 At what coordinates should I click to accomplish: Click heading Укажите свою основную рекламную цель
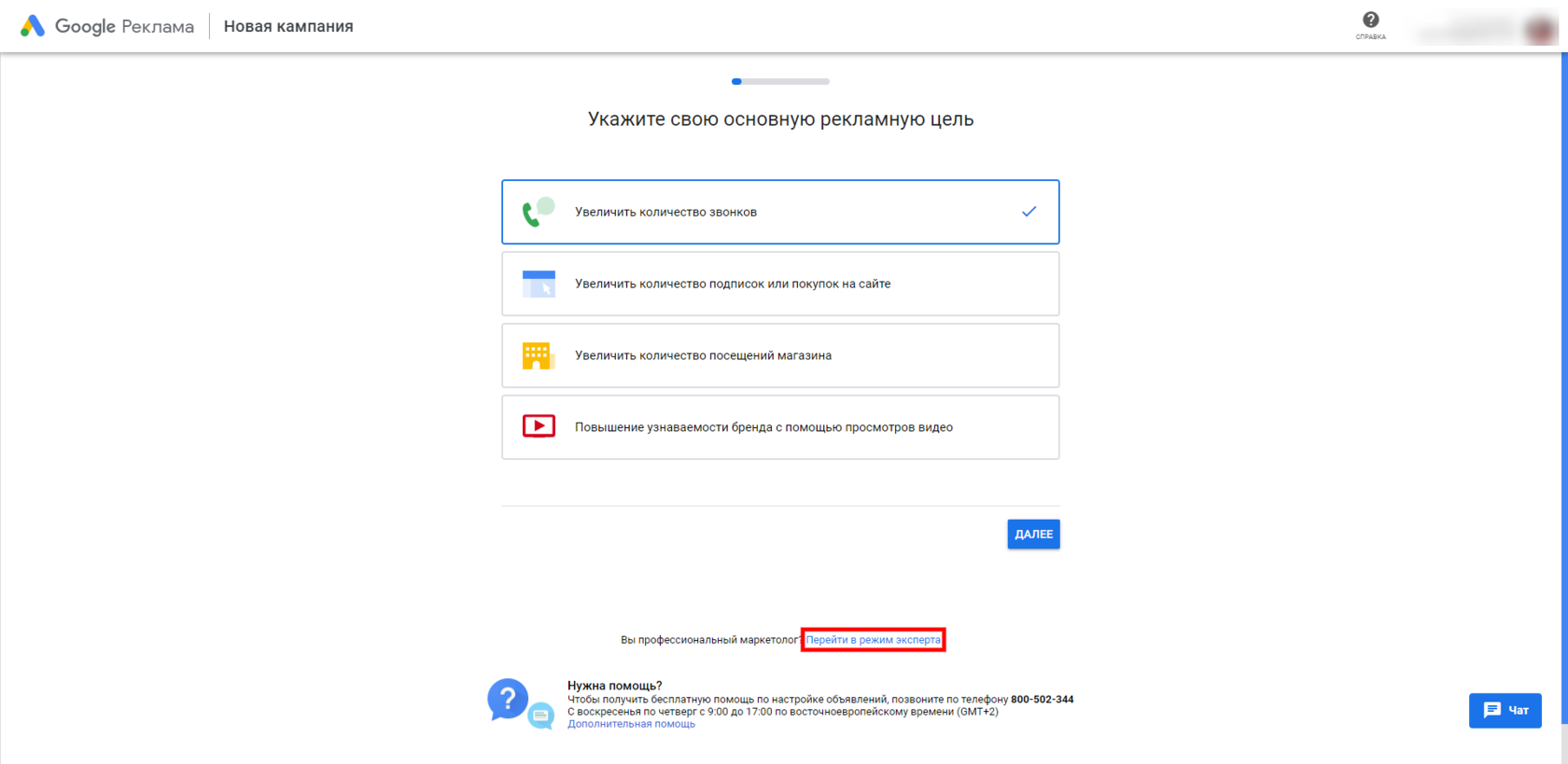tap(780, 118)
